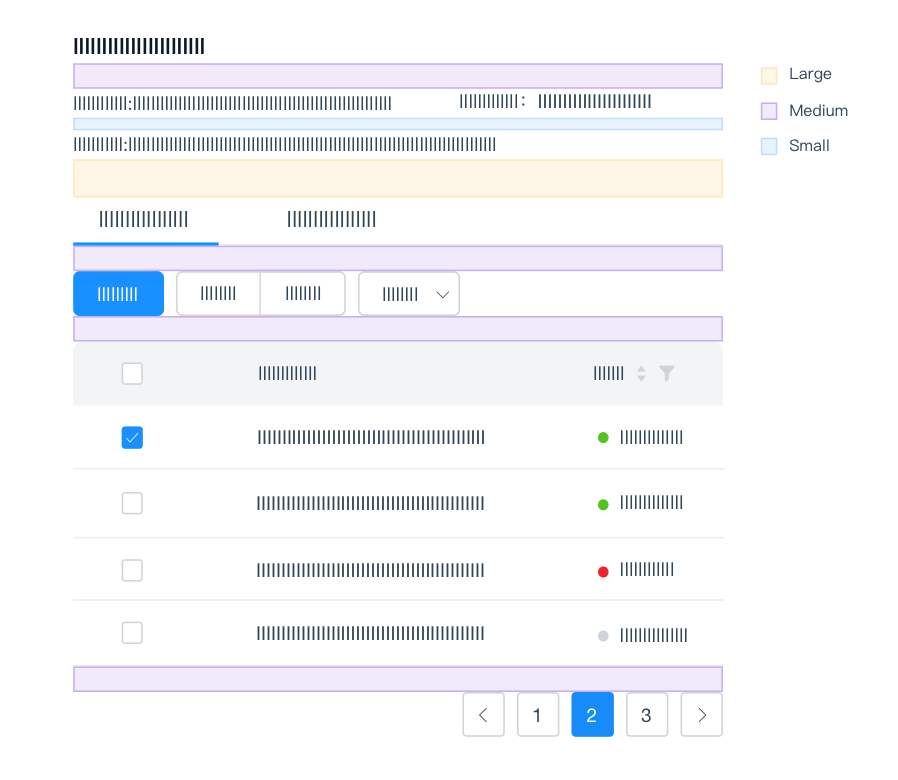Select the first active tab
The image size is (898, 780).
pos(145,220)
